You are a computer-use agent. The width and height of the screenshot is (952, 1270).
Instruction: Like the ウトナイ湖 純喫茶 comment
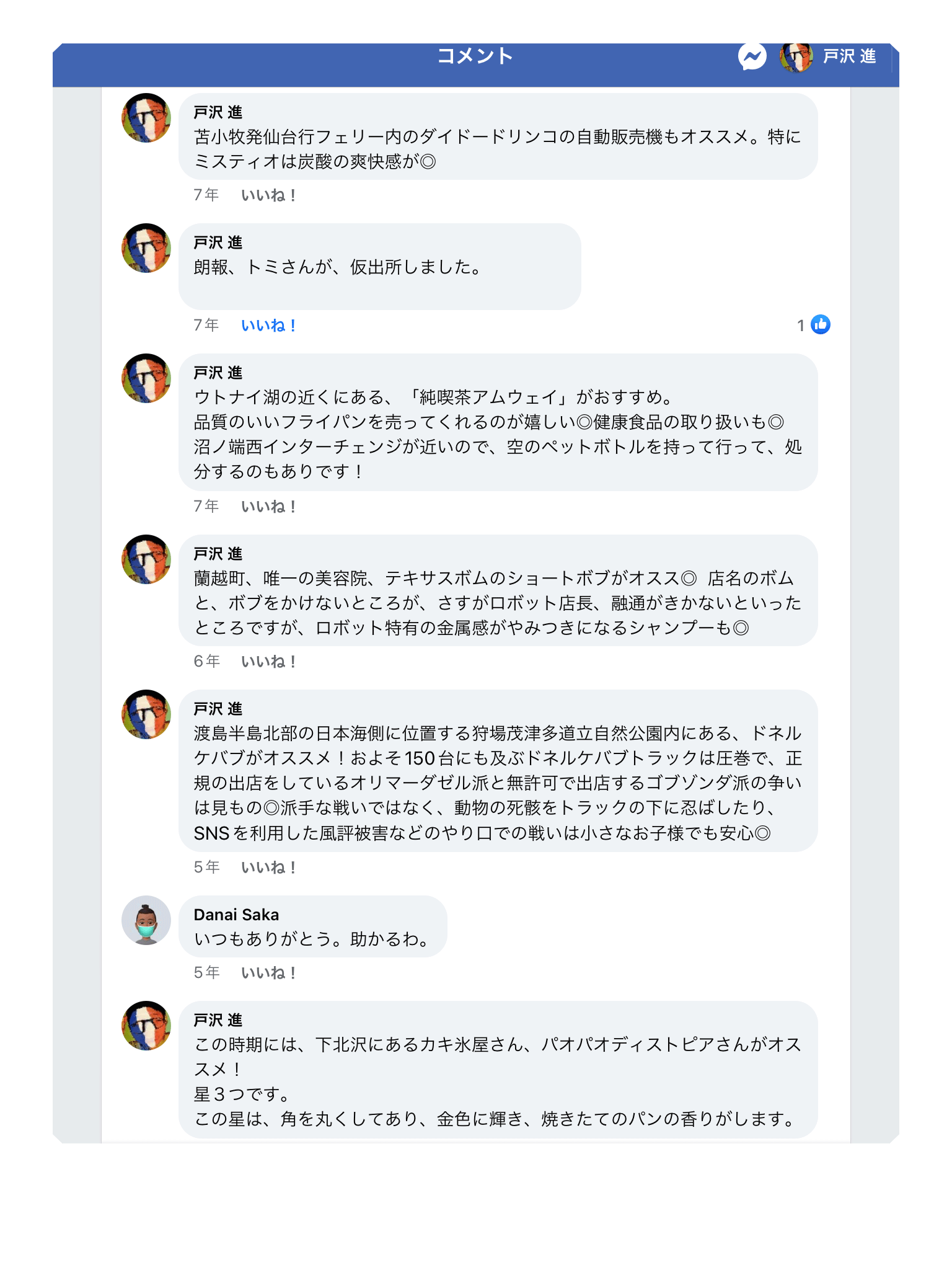coord(268,507)
